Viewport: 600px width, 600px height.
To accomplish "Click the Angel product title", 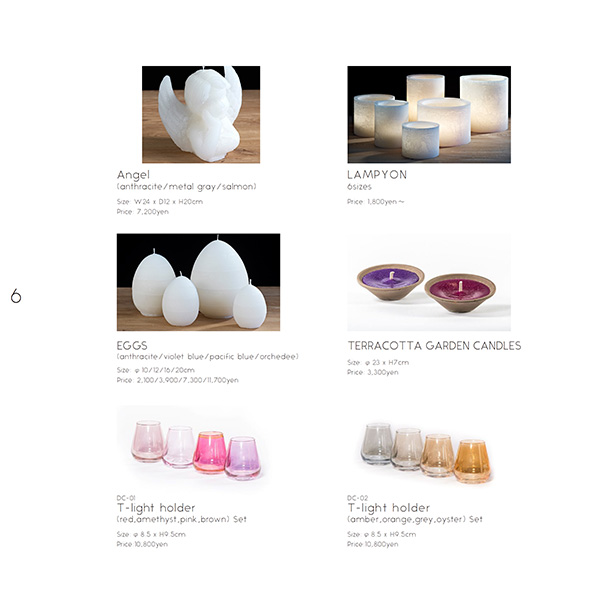I will (133, 175).
